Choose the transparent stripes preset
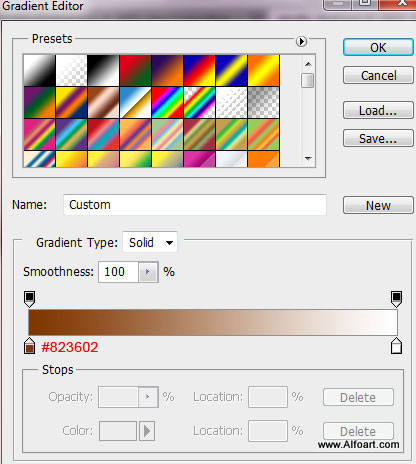Image resolution: width=416 pixels, height=464 pixels. [231, 102]
